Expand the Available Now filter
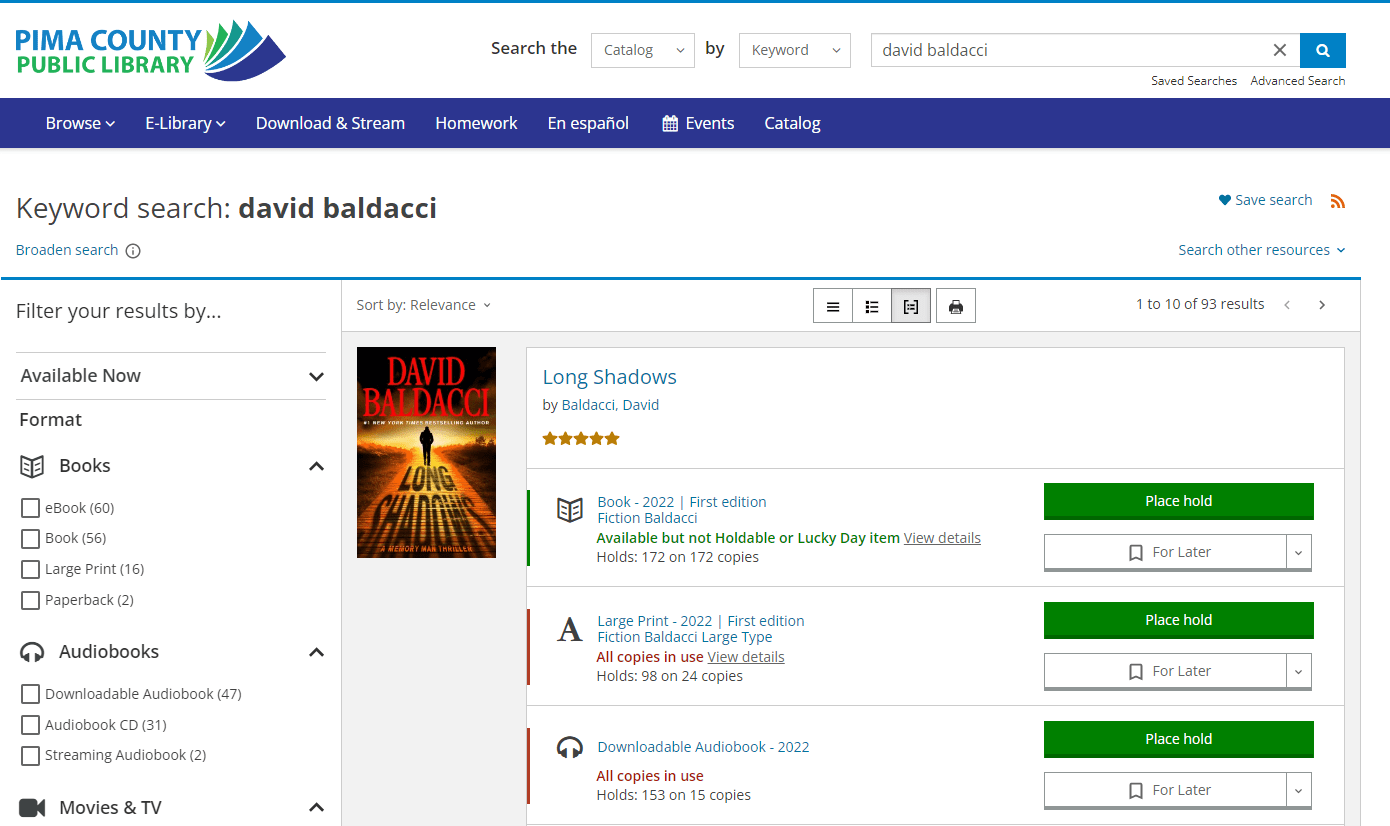The image size is (1390, 826). [x=172, y=376]
